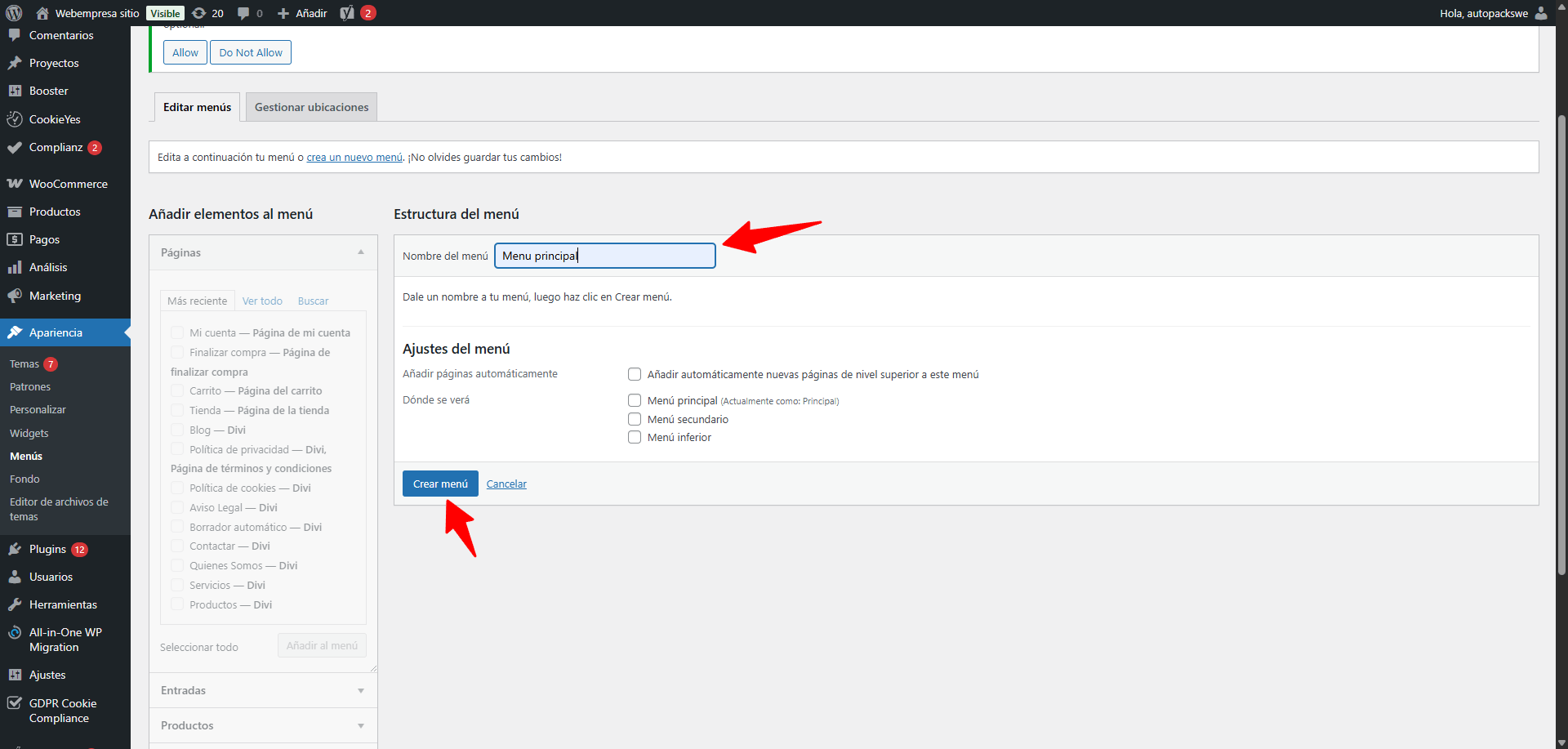Expand the Entradas accordion section
1568x749 pixels.
[x=263, y=690]
